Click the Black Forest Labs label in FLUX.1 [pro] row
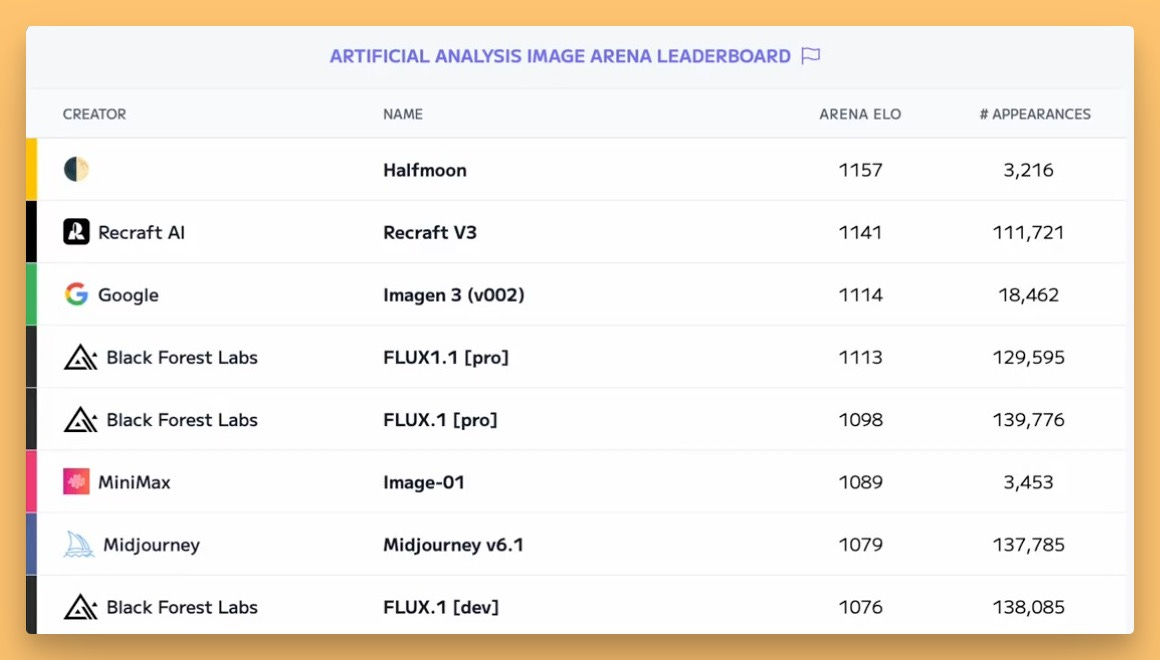Screen dimensions: 1160x660 (x=182, y=420)
